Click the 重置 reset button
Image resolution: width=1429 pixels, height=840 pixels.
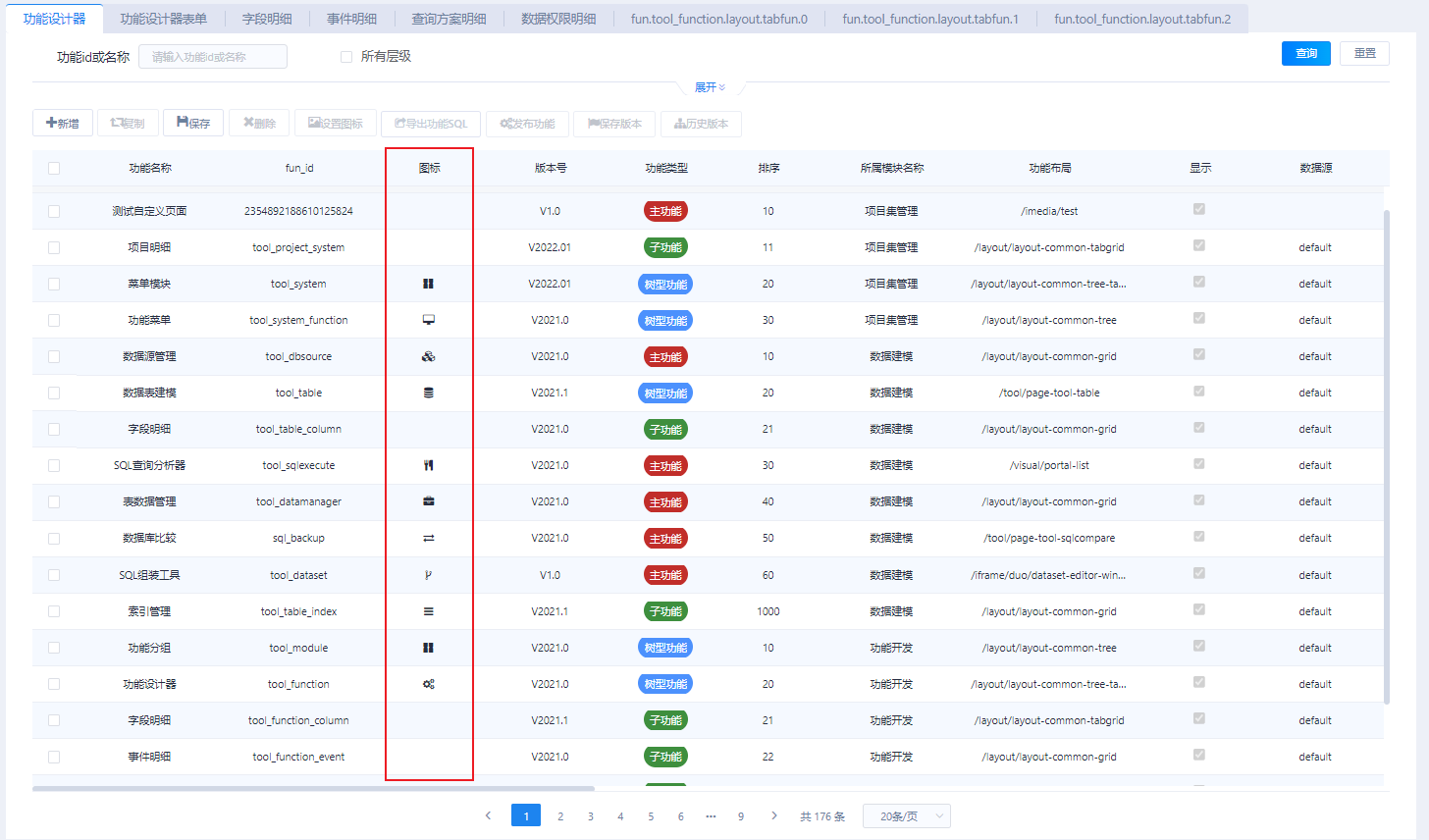1364,53
